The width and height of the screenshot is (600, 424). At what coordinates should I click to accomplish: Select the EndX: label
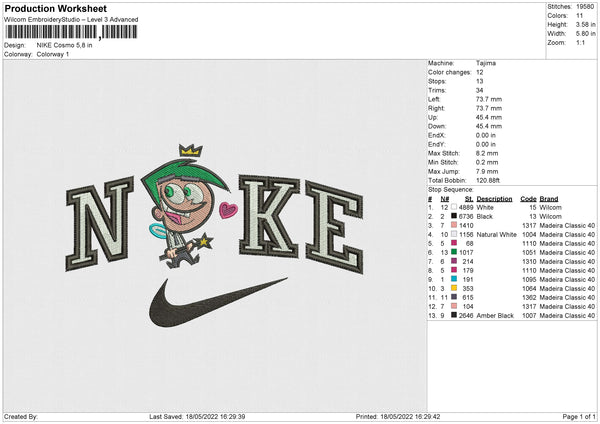[x=437, y=135]
